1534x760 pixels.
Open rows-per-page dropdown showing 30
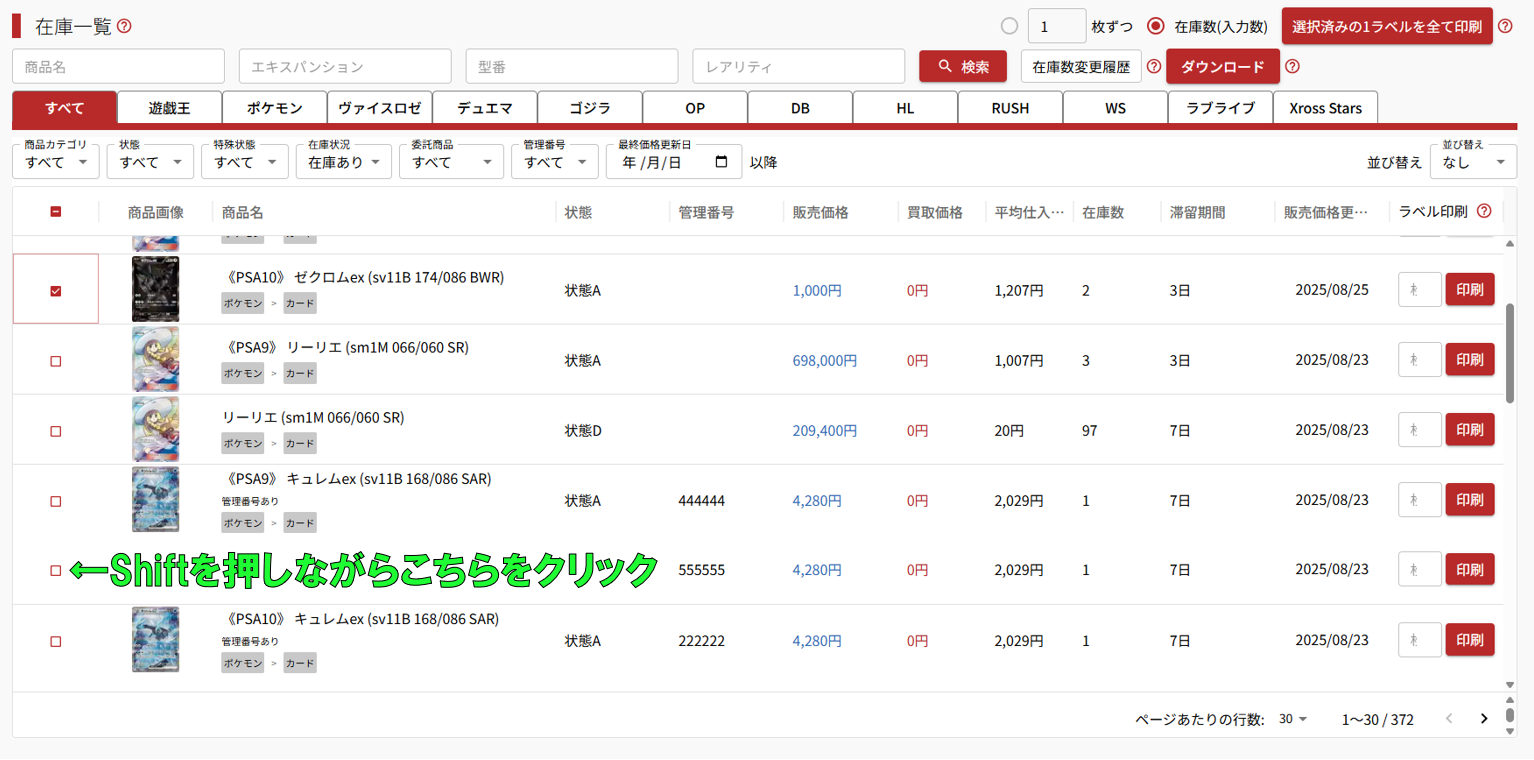1293,719
